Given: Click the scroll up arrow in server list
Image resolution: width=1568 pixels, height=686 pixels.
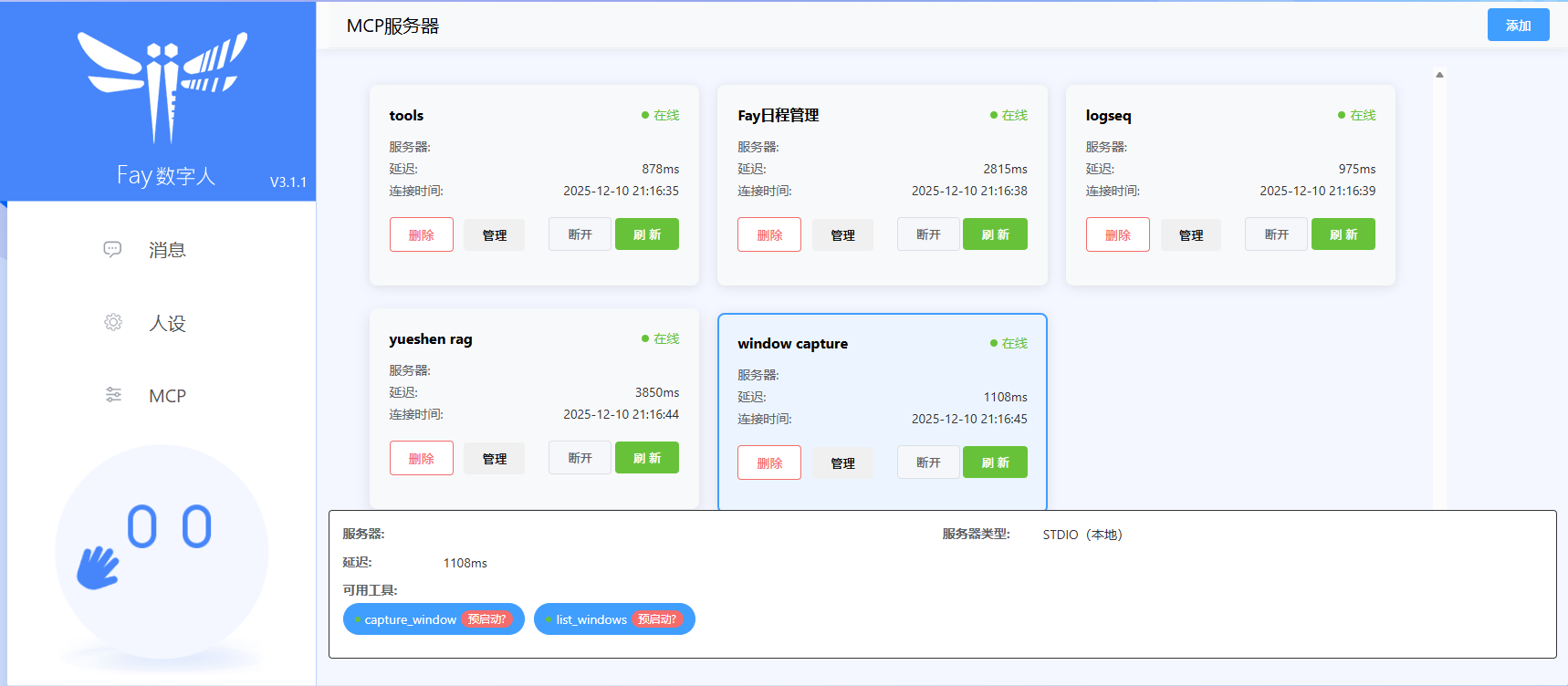Looking at the screenshot, I should coord(1439,75).
